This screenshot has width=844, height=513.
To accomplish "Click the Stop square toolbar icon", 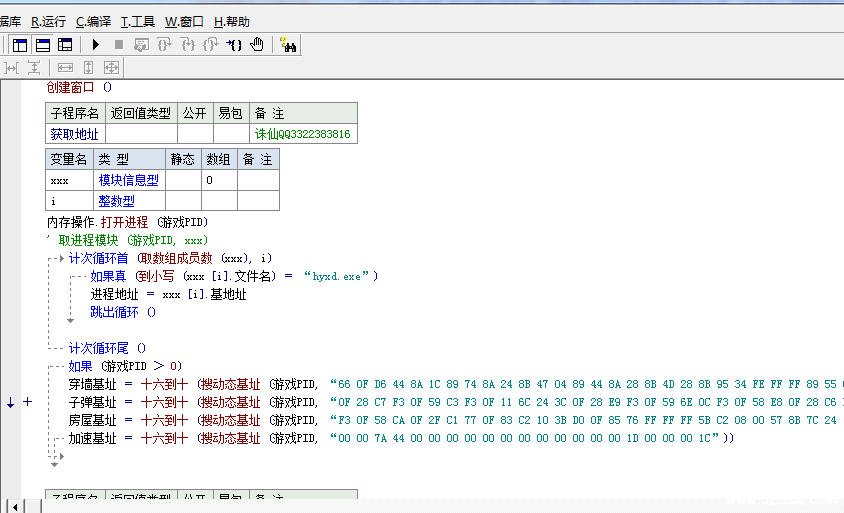I will 119,45.
